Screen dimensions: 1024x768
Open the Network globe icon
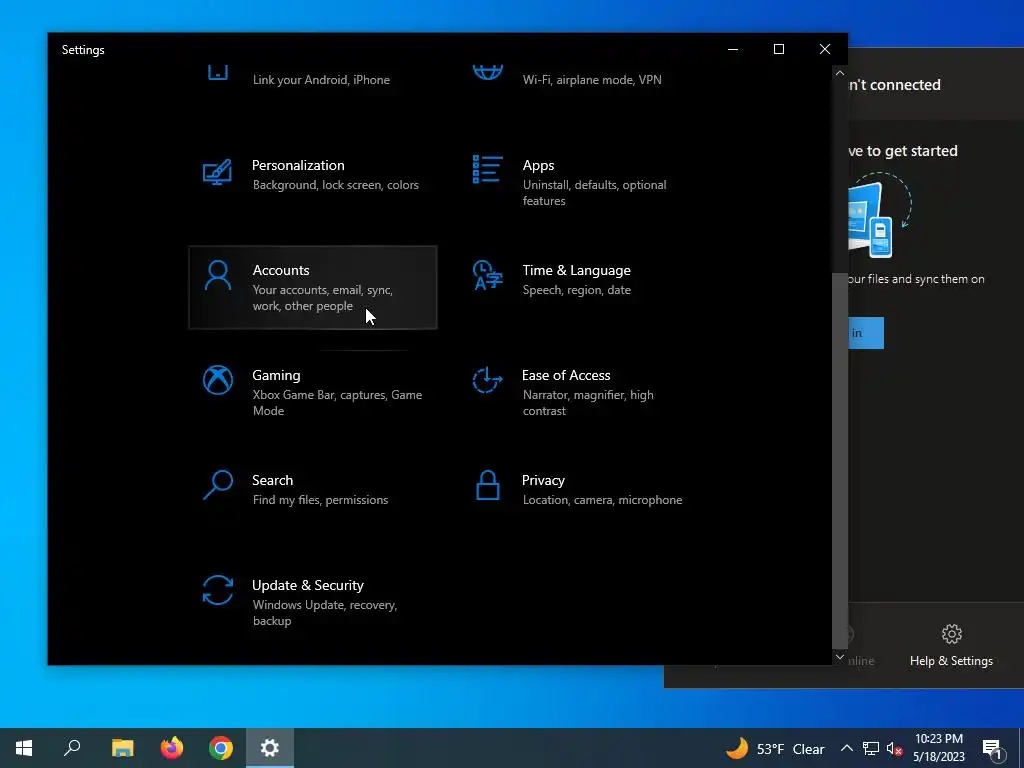point(488,72)
